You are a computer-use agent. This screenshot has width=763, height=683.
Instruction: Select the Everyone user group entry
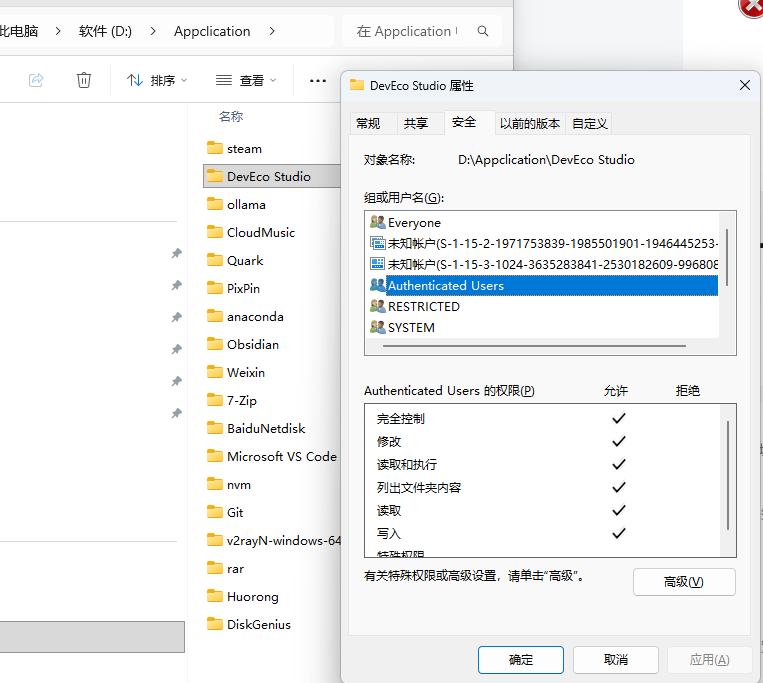[413, 223]
